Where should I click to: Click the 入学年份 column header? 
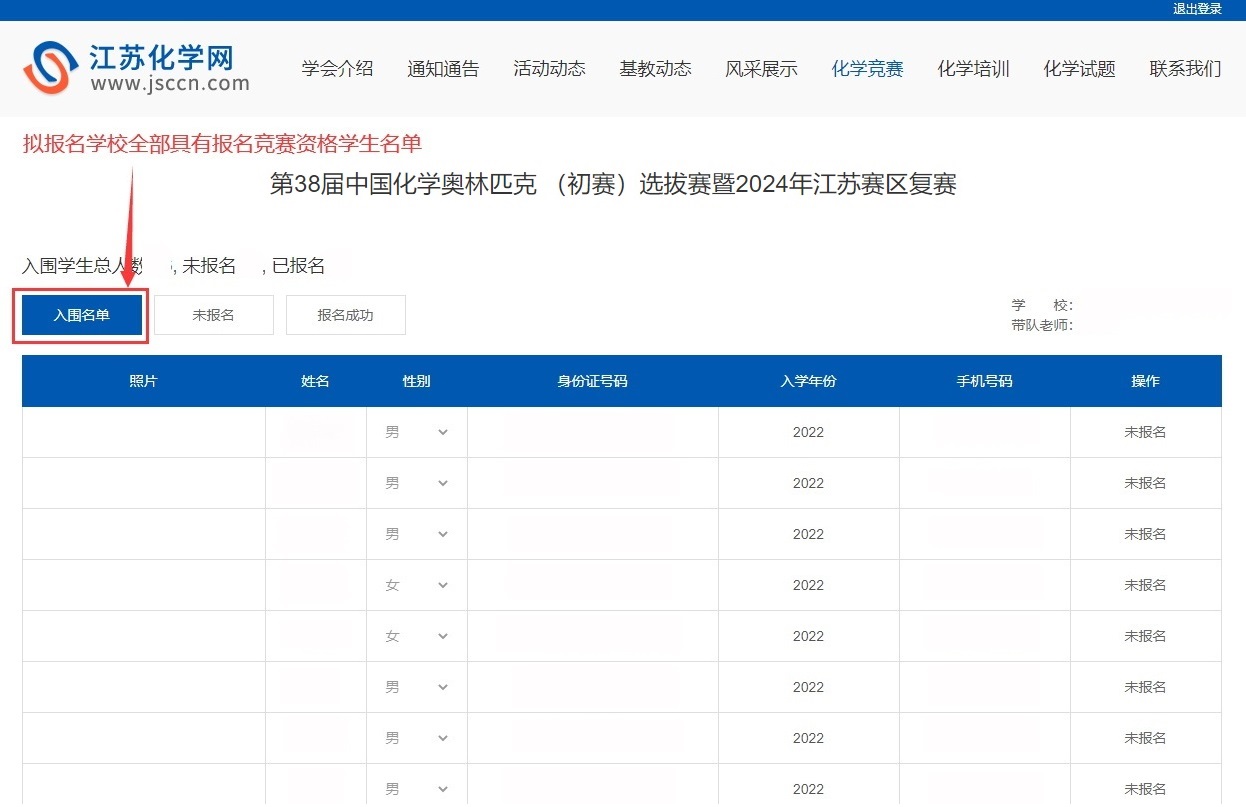(808, 381)
